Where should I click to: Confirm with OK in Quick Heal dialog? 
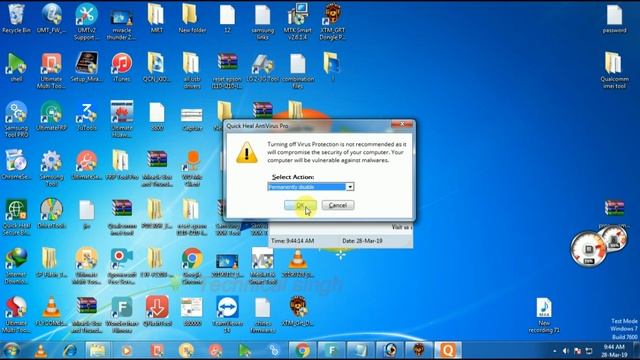pyautogui.click(x=300, y=205)
